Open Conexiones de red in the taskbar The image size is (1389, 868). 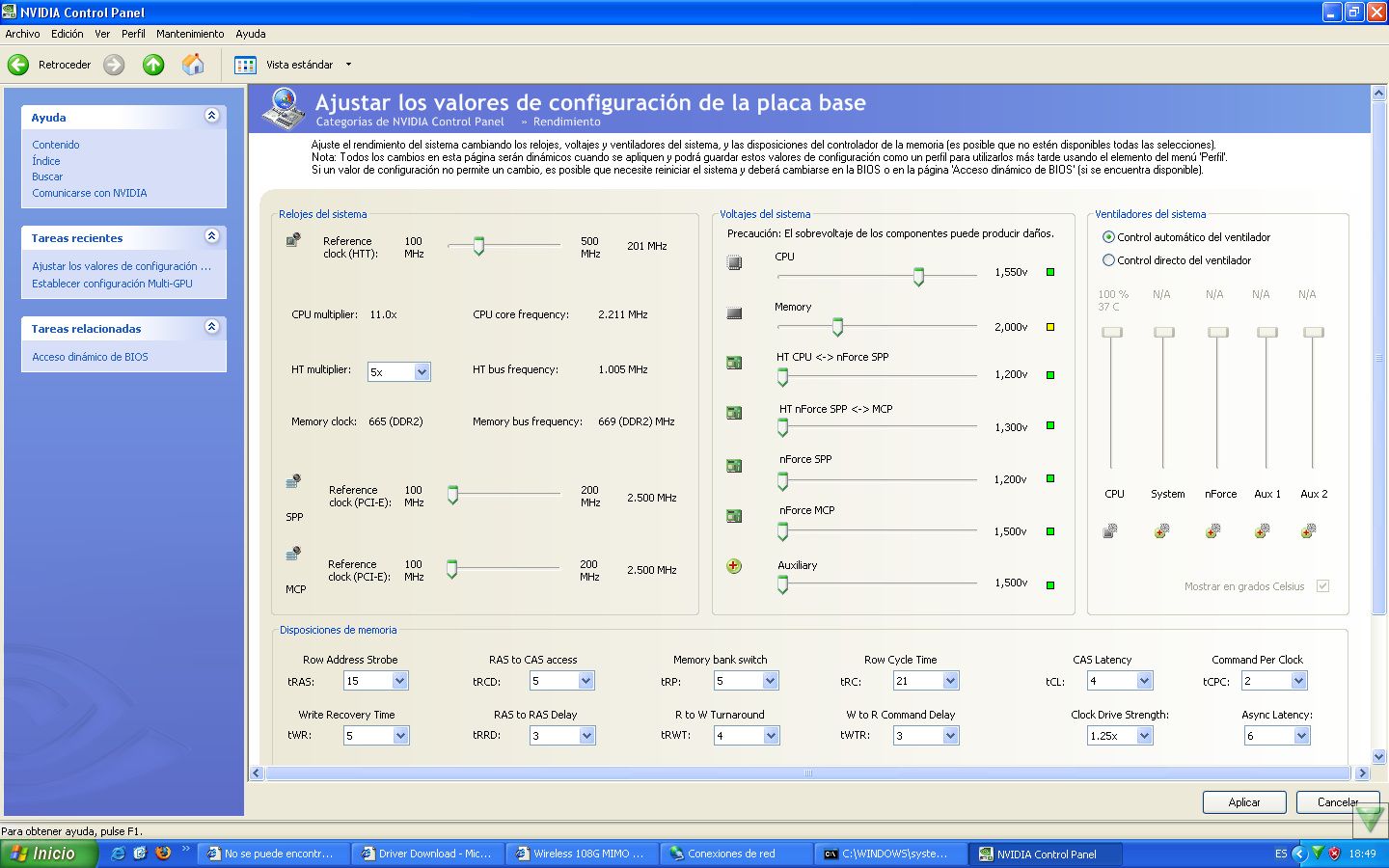tap(731, 854)
